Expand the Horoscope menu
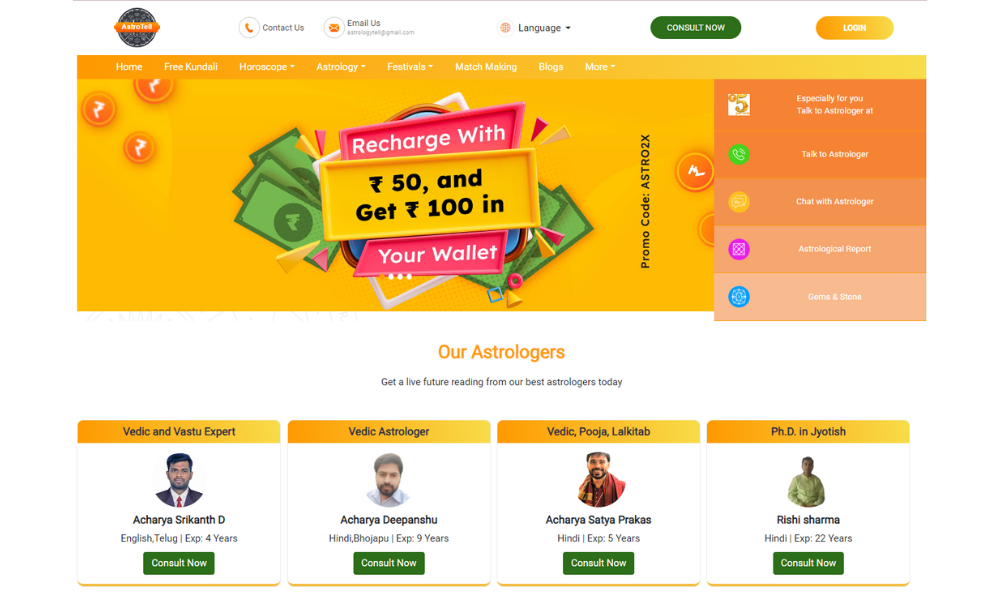The height and width of the screenshot is (600, 1000). [x=267, y=67]
